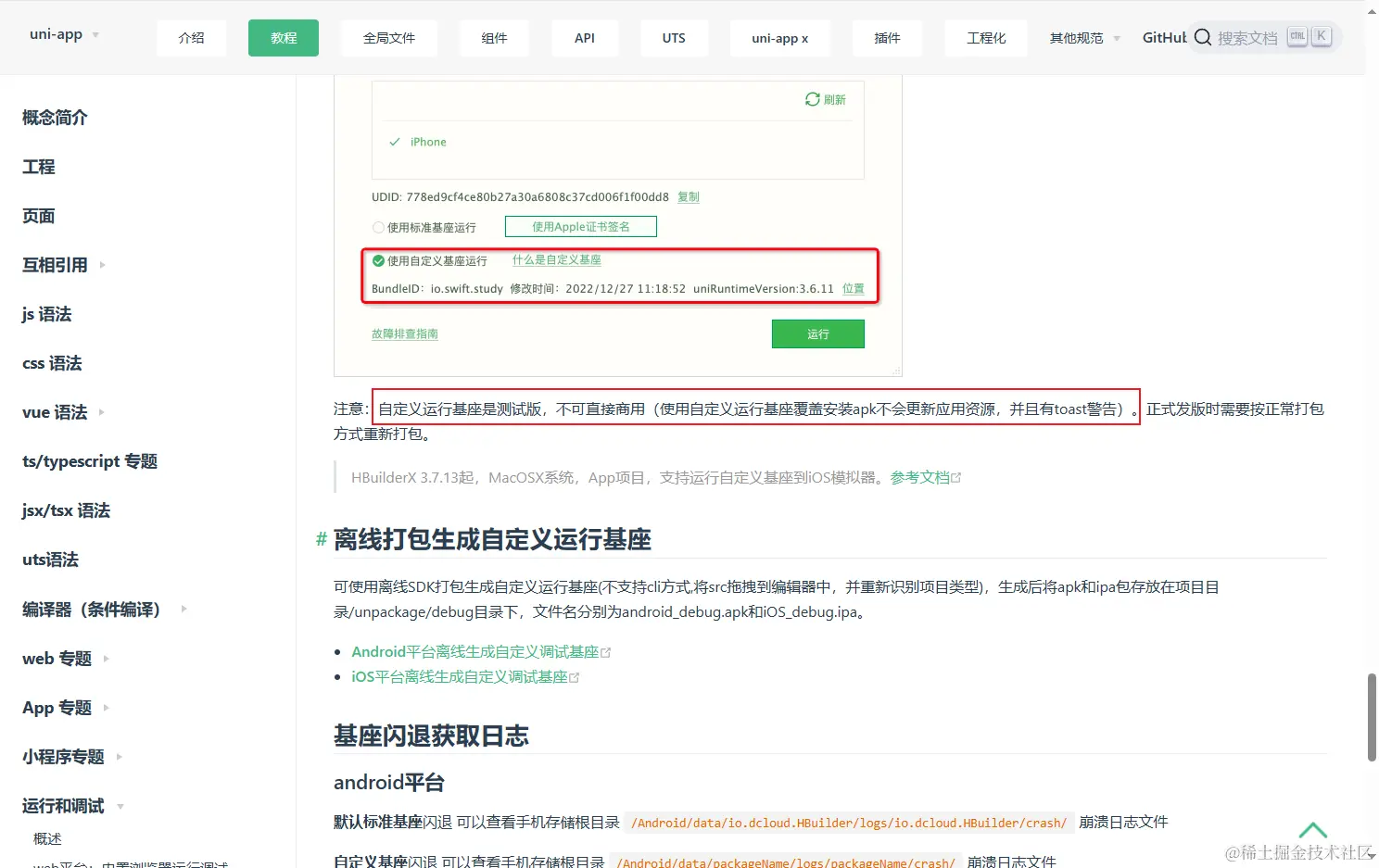Open Android平台离线生成自定义调试基座 link
This screenshot has height=868, width=1379.
click(475, 652)
